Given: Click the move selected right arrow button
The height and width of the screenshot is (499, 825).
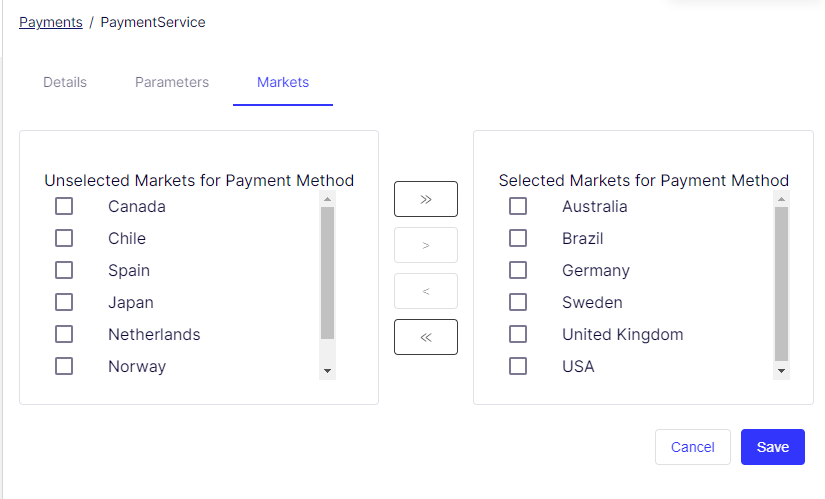Looking at the screenshot, I should pos(426,245).
